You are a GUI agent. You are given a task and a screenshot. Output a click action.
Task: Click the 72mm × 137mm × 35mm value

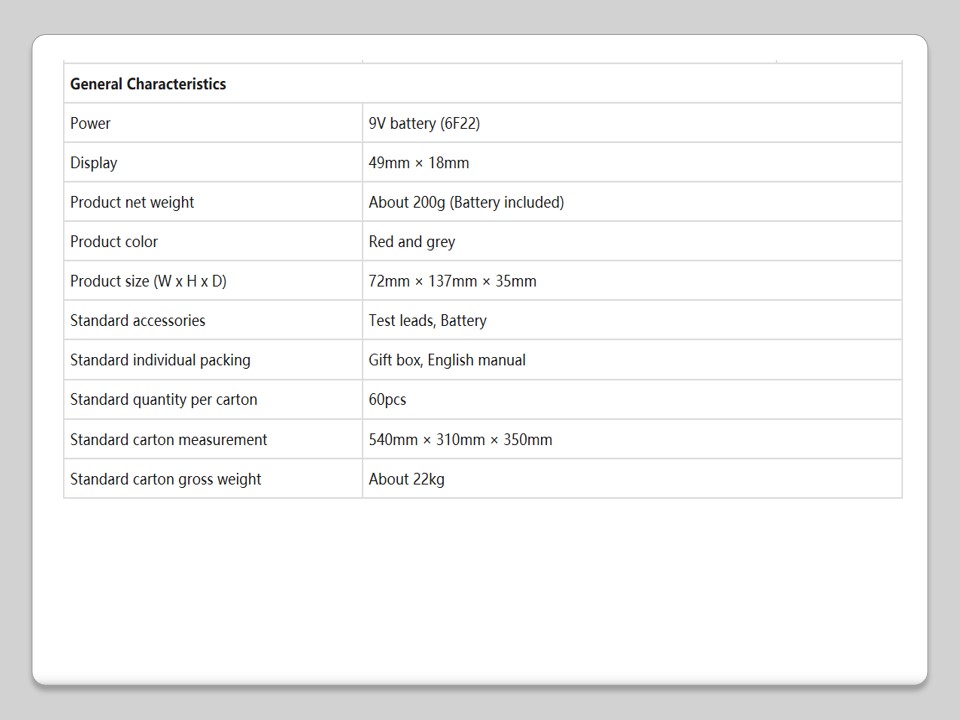pyautogui.click(x=452, y=282)
